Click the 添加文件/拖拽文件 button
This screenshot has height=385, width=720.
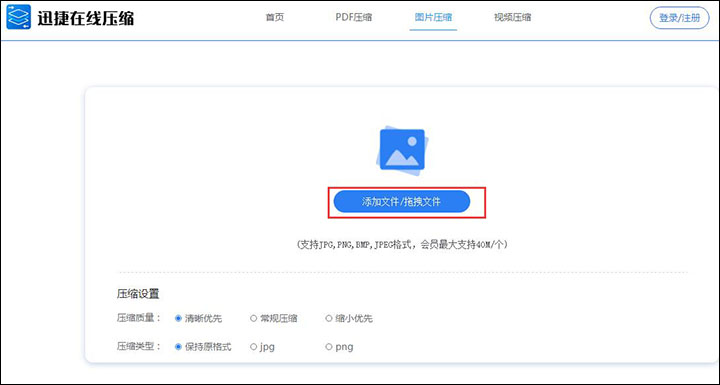[x=402, y=202]
